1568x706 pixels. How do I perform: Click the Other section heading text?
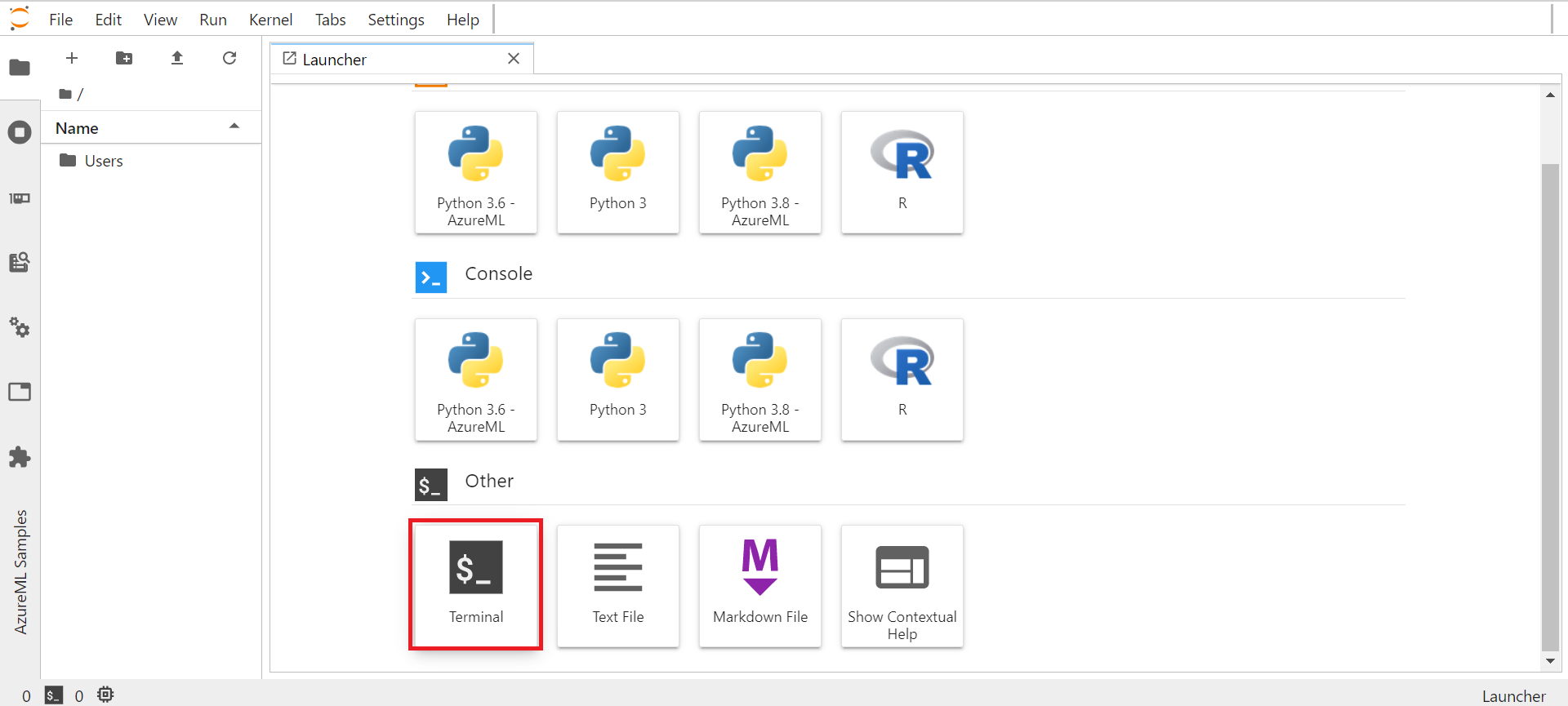[x=489, y=481]
